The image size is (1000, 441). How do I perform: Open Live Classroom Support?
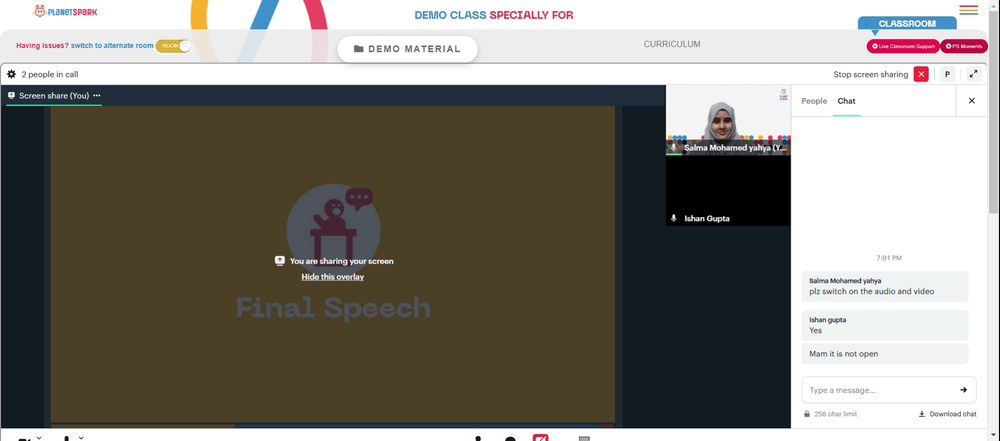[x=903, y=46]
